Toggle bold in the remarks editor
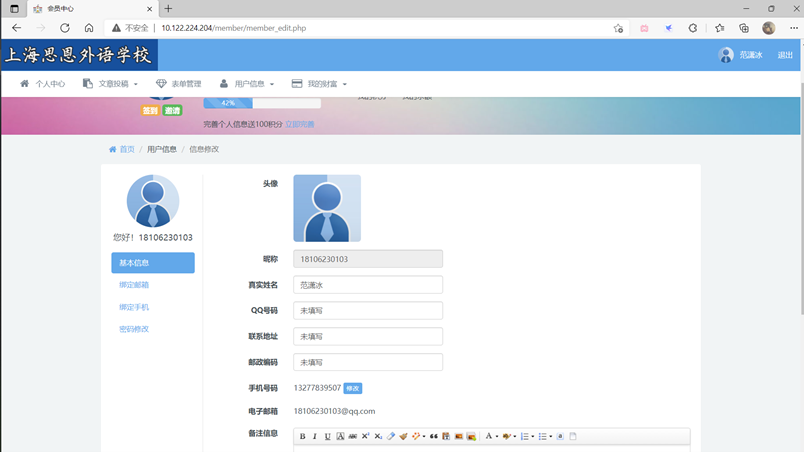This screenshot has height=452, width=804. 303,436
